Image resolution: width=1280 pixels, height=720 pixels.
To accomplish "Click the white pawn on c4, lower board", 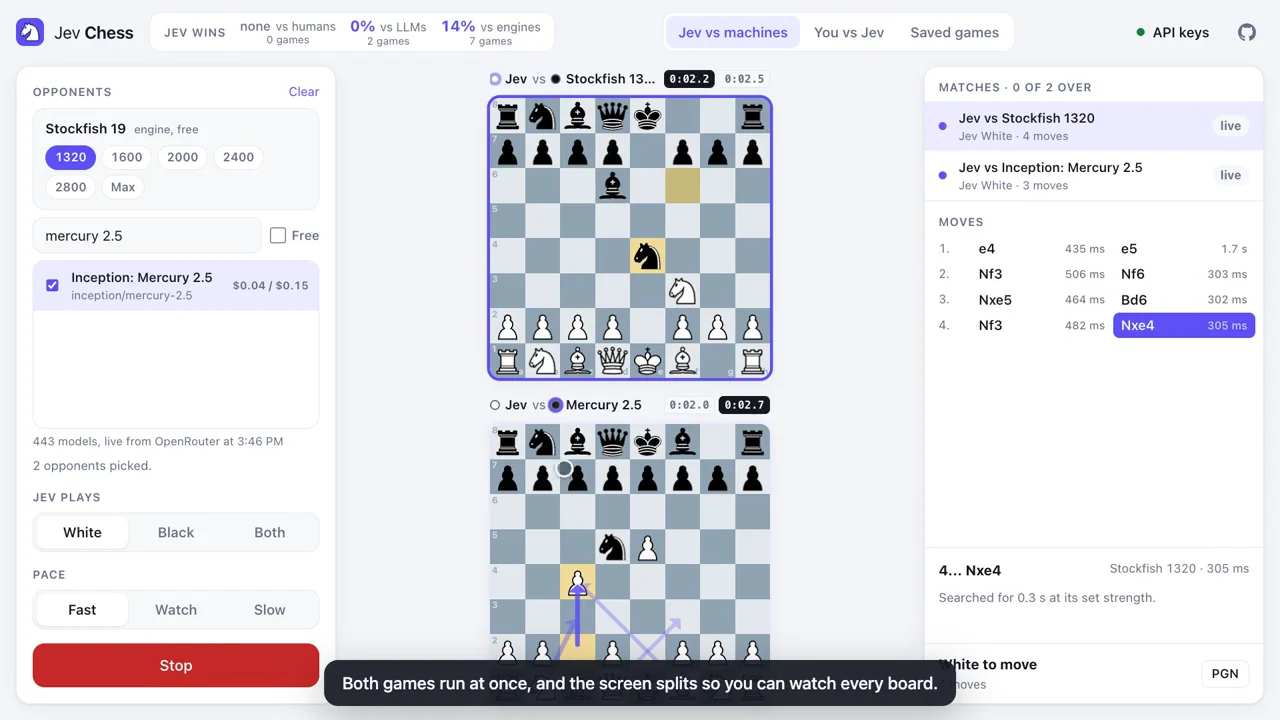I will (577, 582).
